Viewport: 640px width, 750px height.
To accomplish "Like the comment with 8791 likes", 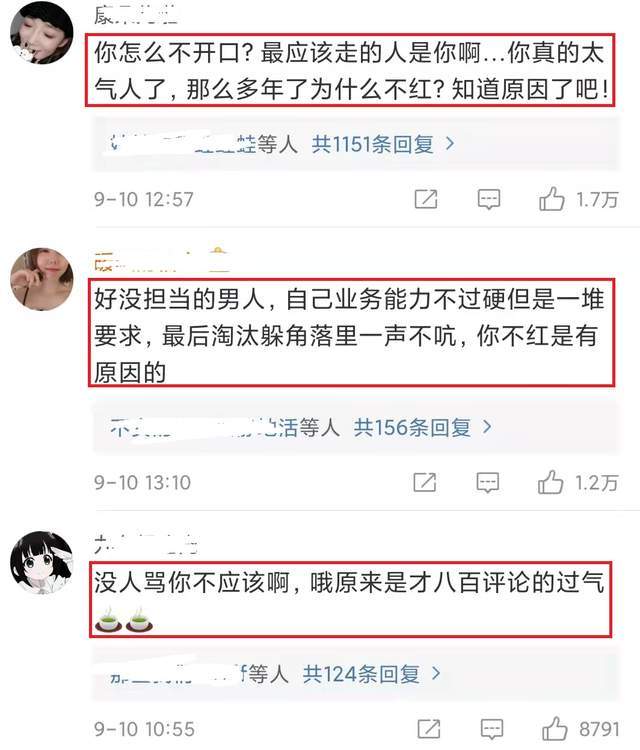I will [x=554, y=728].
